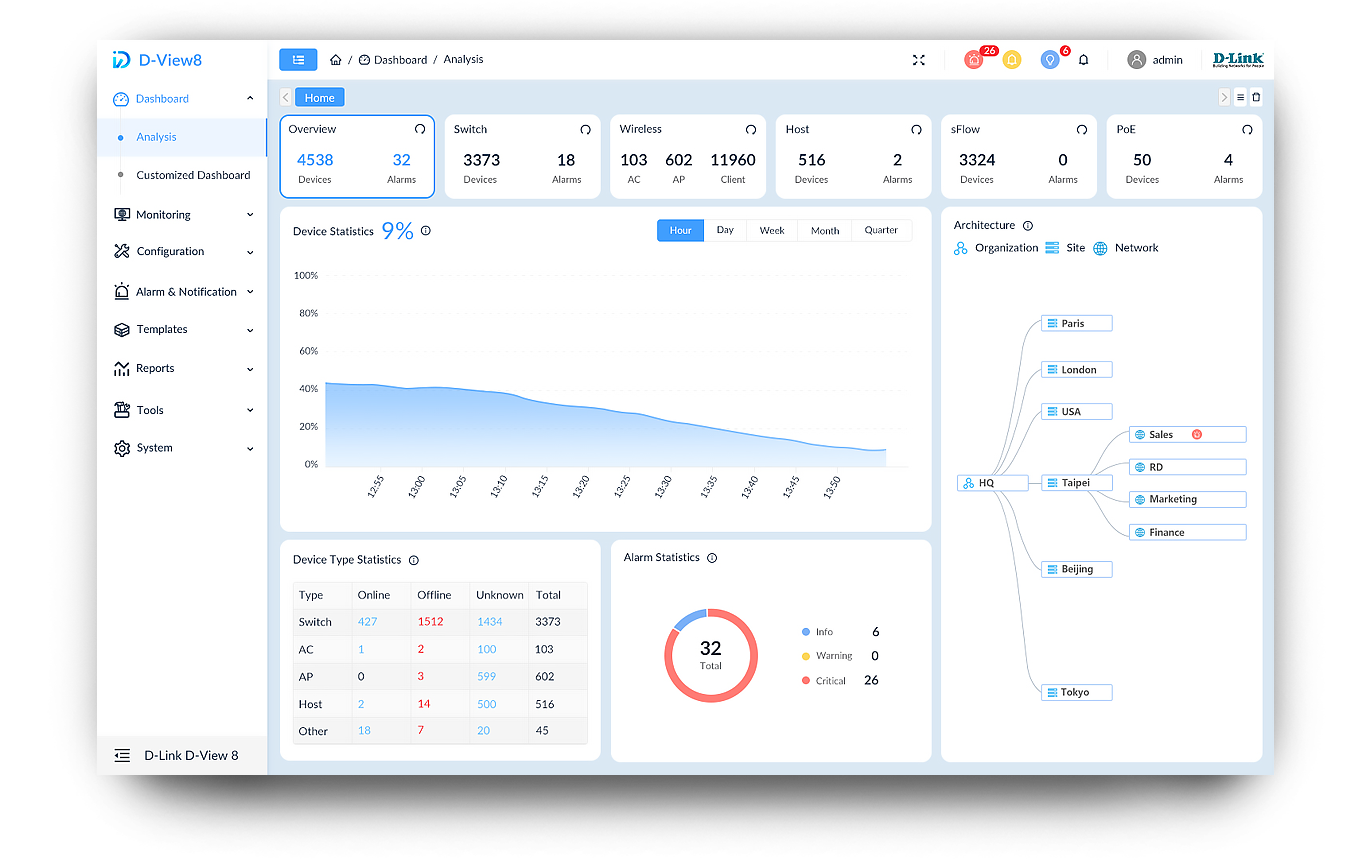
Task: Collapse the Dashboard sidebar section
Action: tap(250, 99)
